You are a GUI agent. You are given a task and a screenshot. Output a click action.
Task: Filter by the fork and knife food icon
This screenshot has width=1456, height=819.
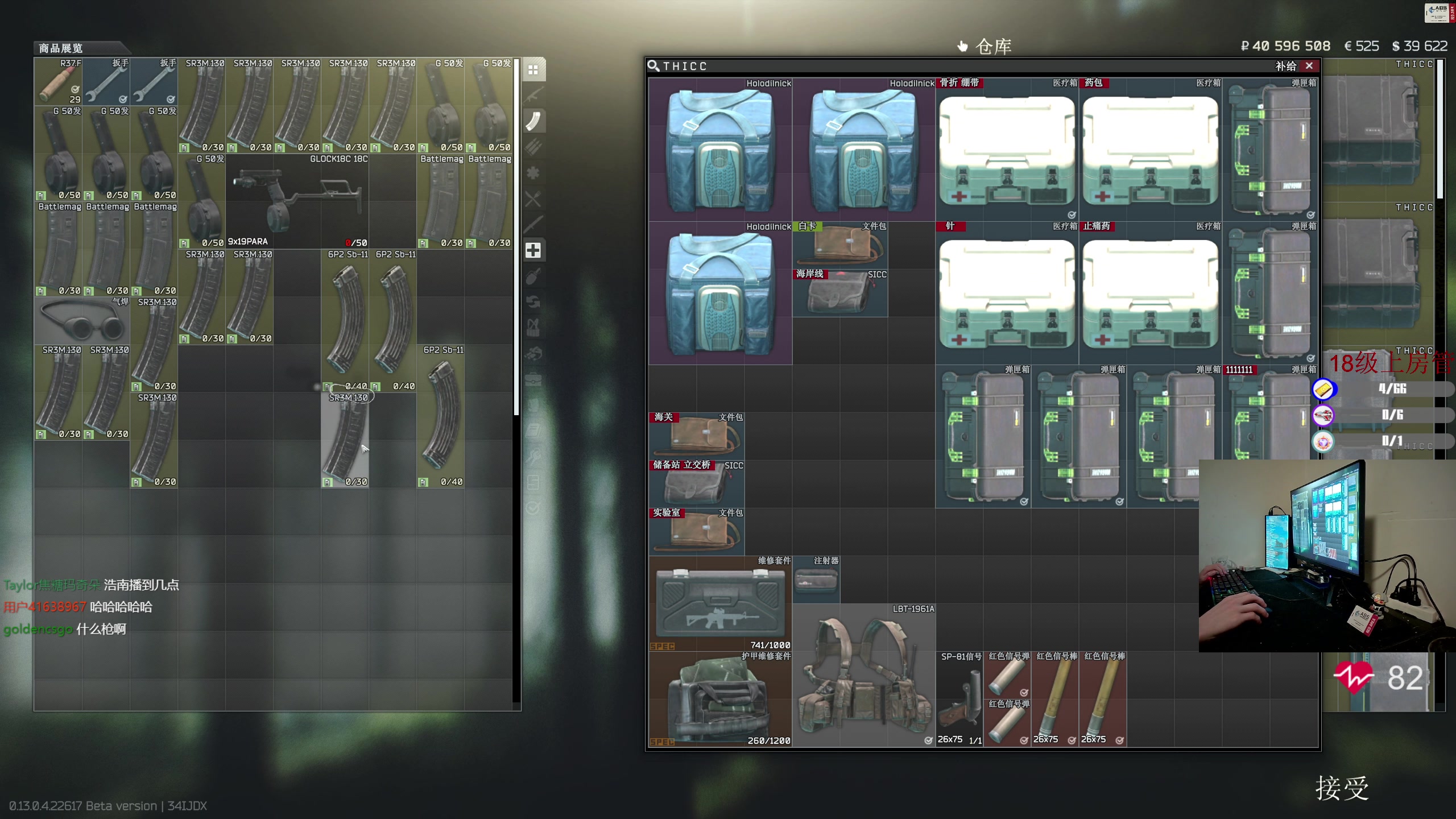533,198
